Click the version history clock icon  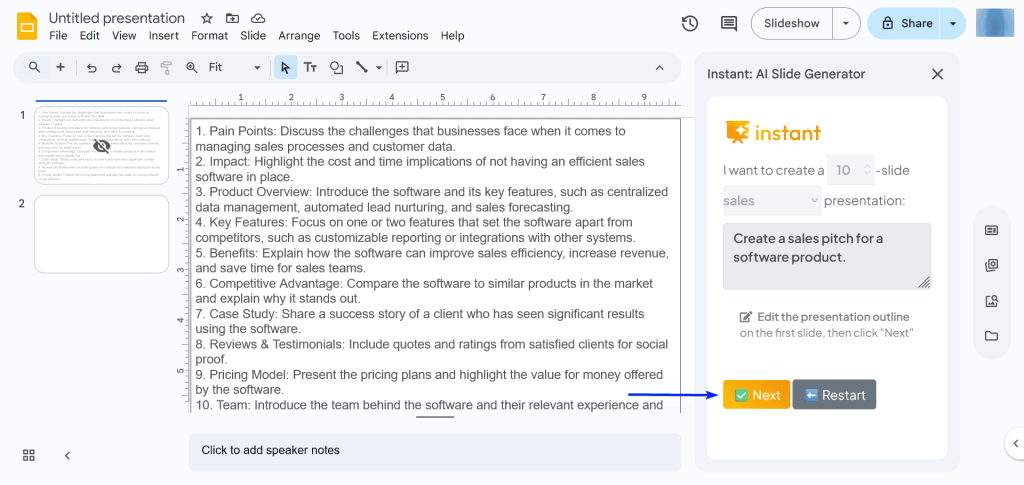click(690, 24)
